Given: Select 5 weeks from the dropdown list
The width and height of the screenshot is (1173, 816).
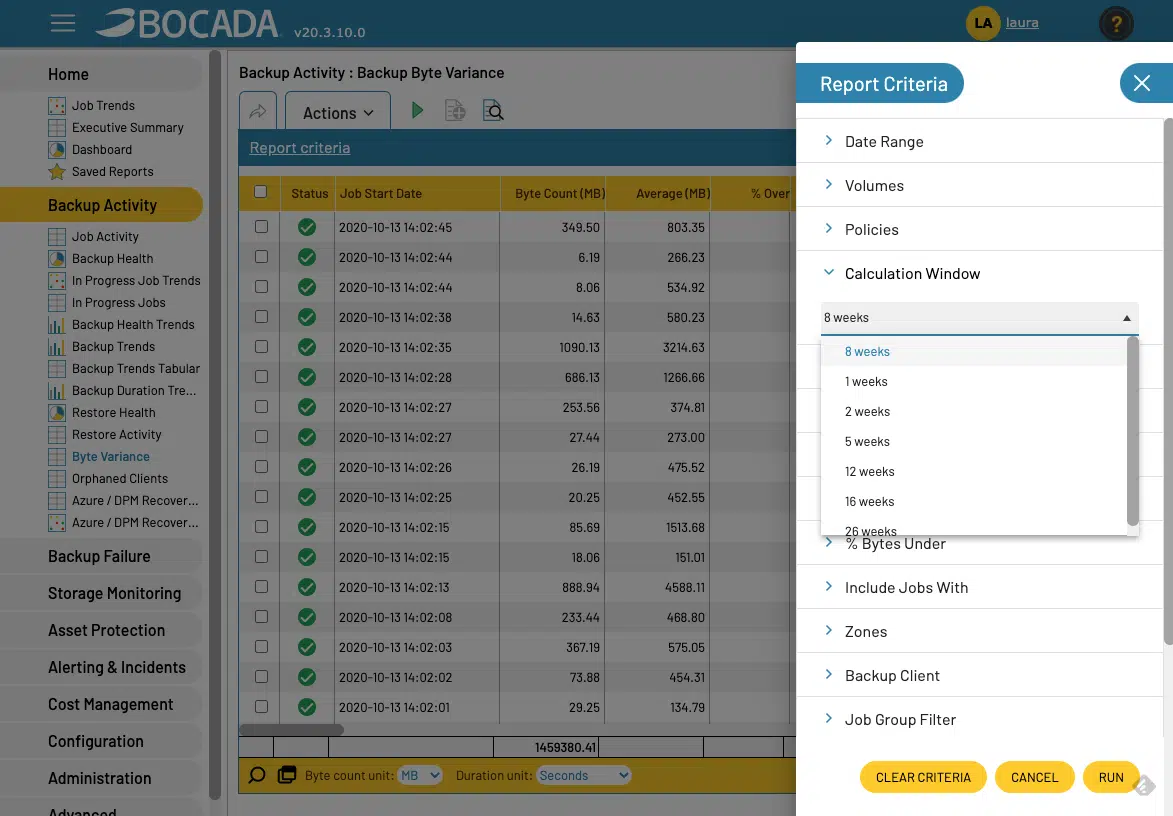Looking at the screenshot, I should tap(974, 441).
